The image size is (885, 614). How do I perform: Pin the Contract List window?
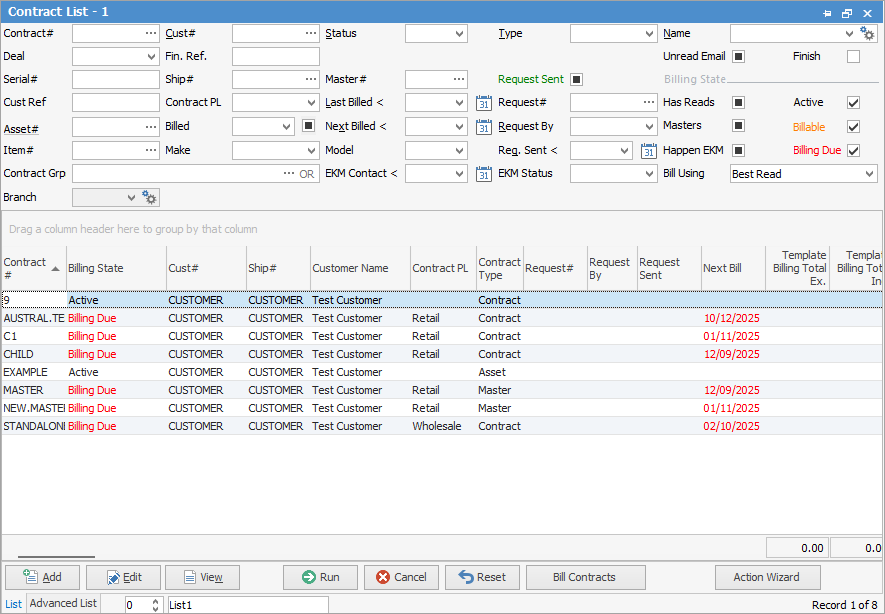pos(827,13)
